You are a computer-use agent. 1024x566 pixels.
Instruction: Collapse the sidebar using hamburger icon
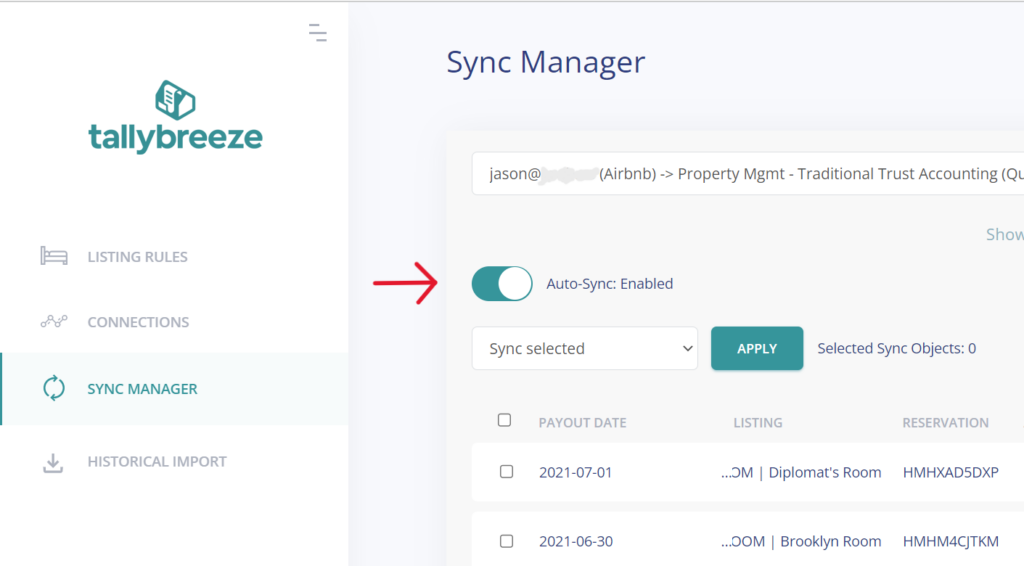click(317, 32)
